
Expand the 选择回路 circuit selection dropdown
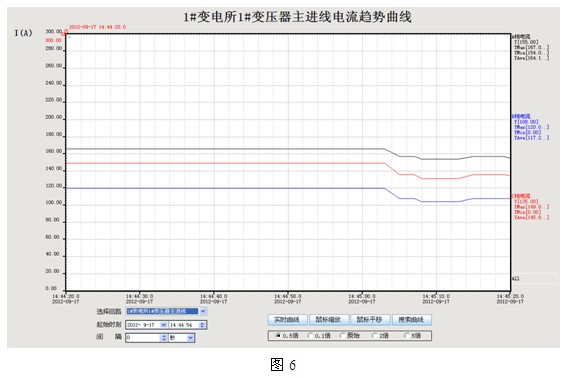click(203, 311)
